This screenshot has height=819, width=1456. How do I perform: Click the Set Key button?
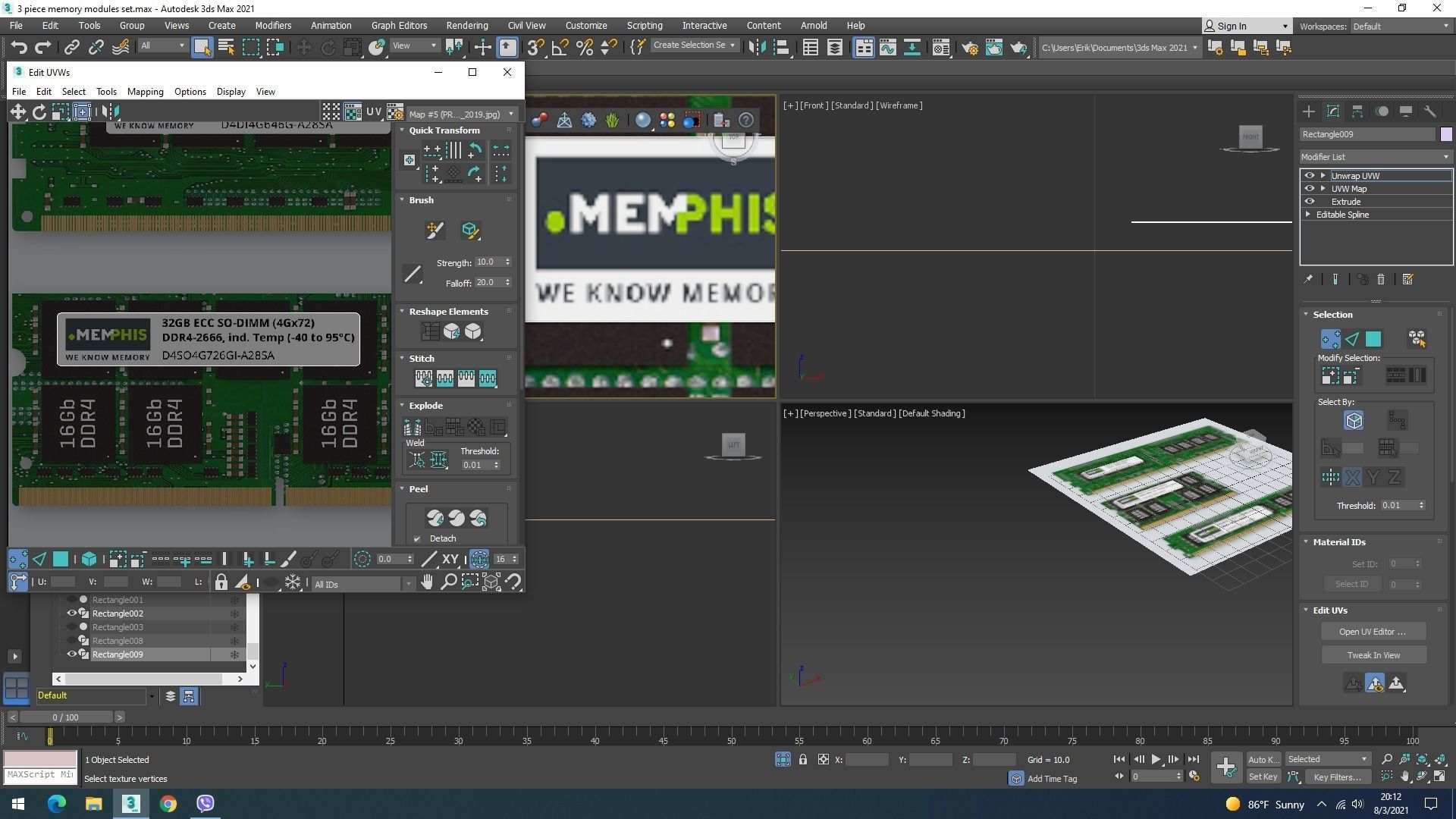coord(1263,777)
